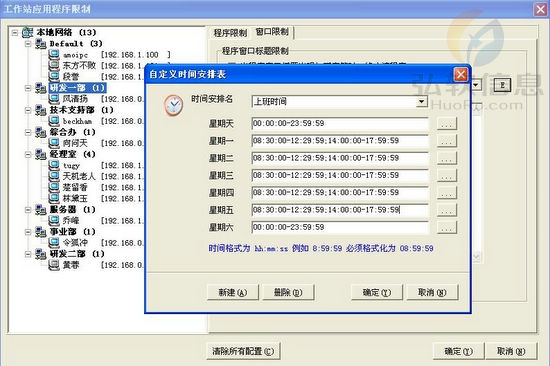Collapse the Default group node
This screenshot has height=366, width=550.
coord(28,44)
